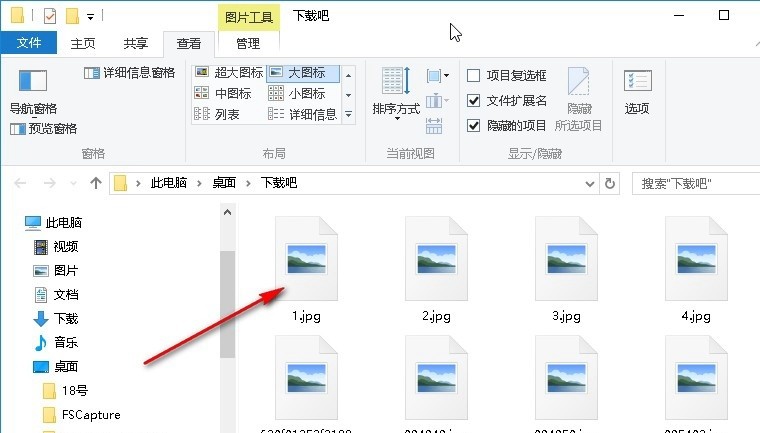760x433 pixels.
Task: Toggle the 预览窗格 preview pane
Action: [44, 128]
